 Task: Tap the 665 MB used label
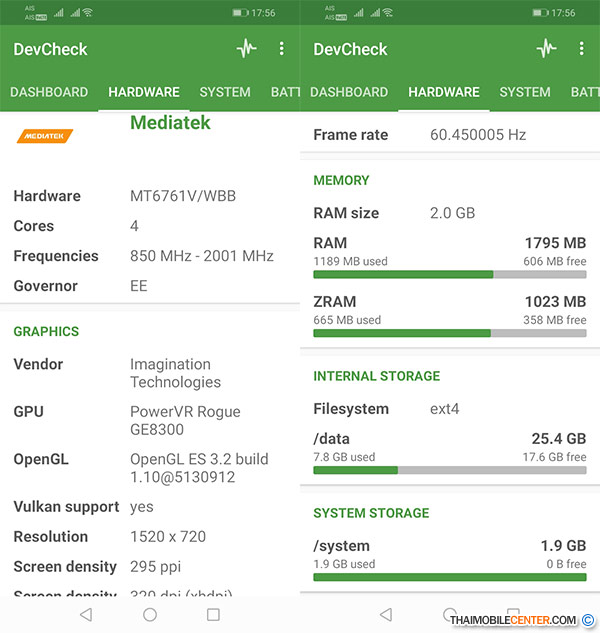coord(347,320)
